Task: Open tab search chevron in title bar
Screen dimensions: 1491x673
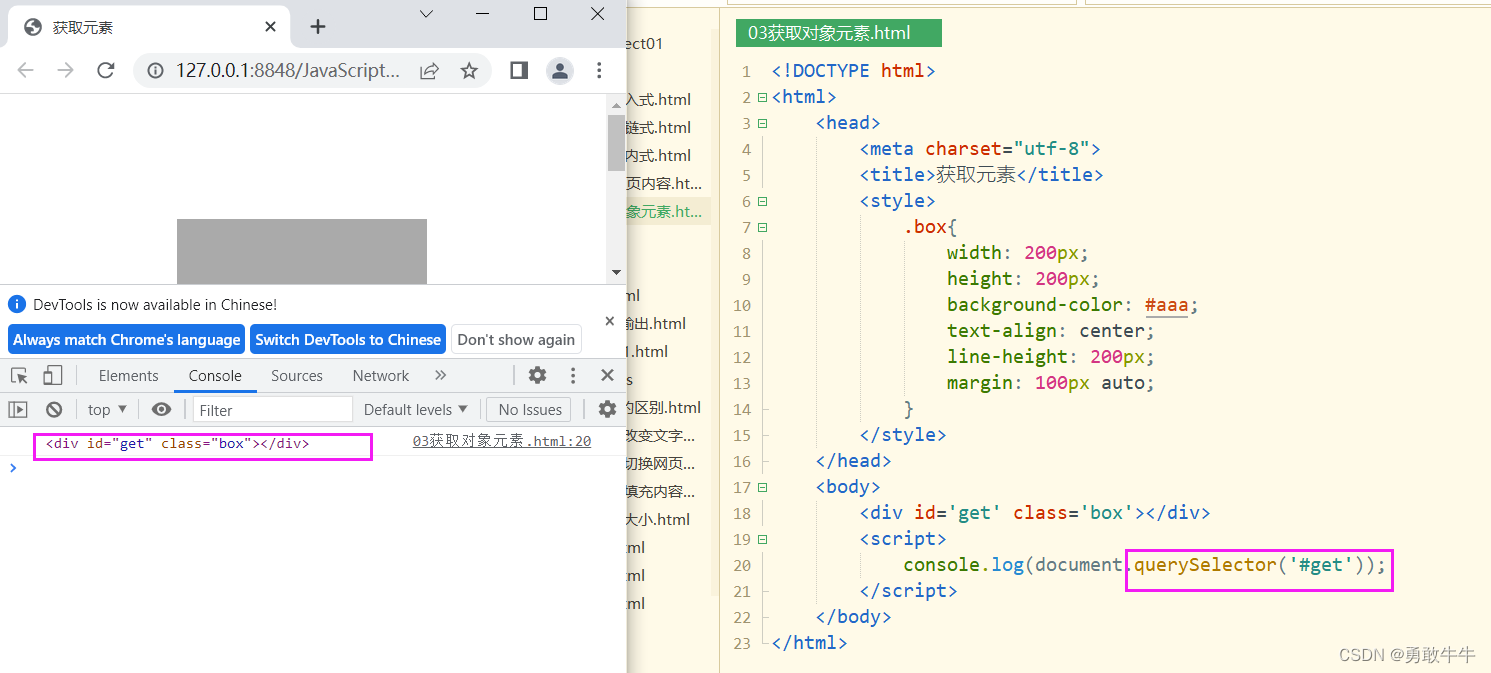Action: [x=426, y=14]
